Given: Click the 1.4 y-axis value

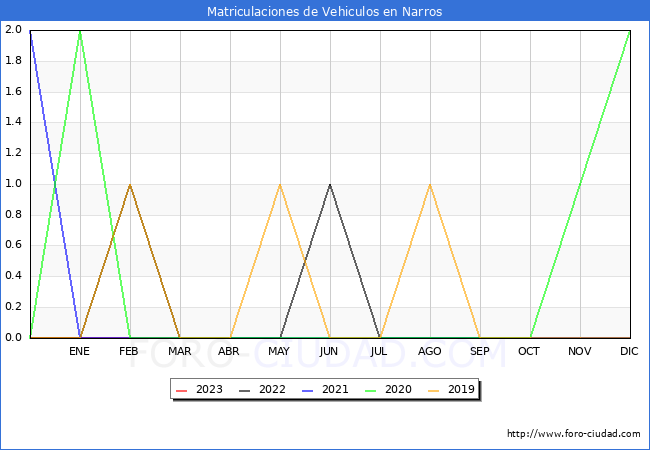Looking at the screenshot, I should (13, 122).
